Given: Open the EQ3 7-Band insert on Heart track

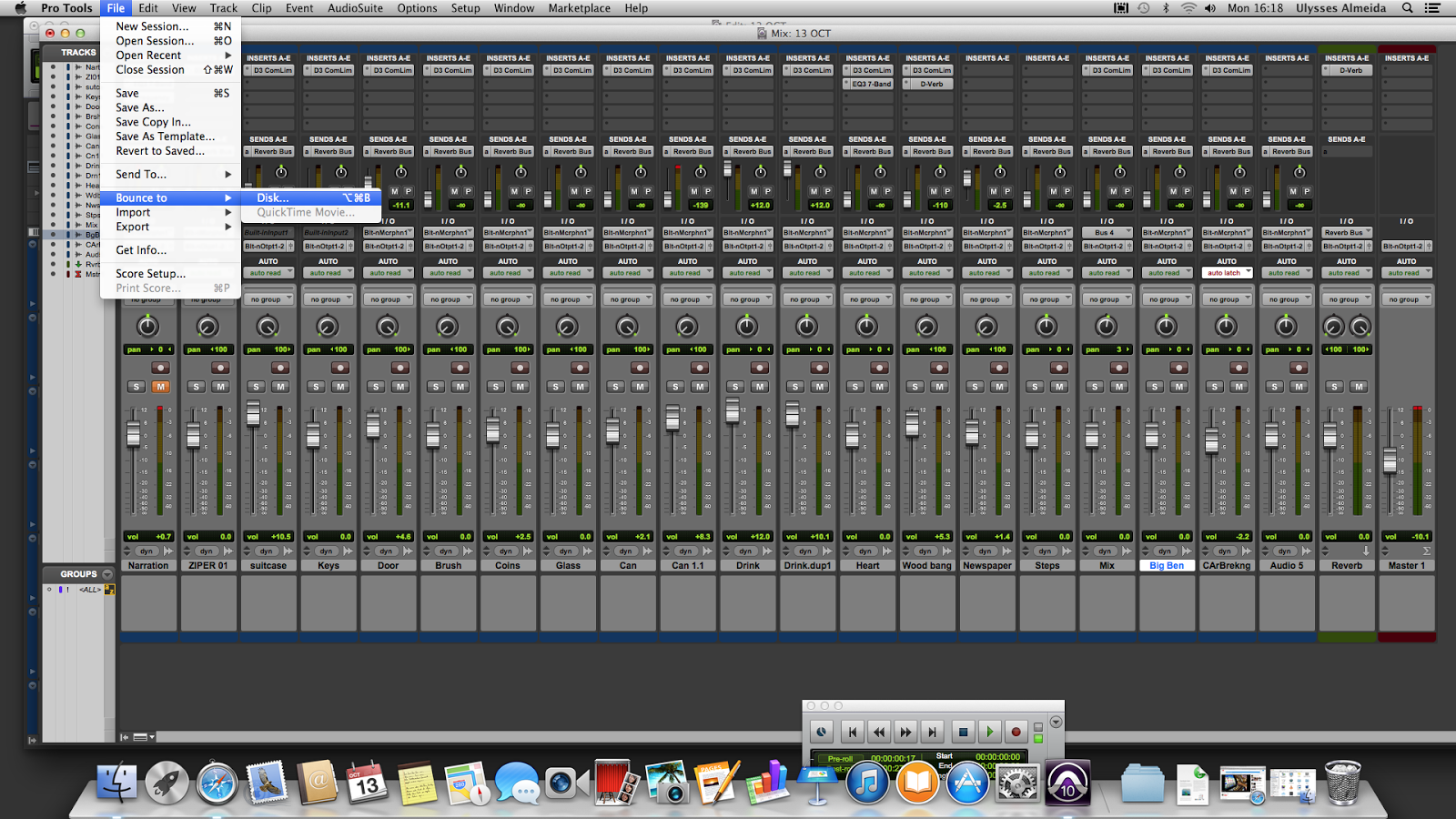Looking at the screenshot, I should pos(867,84).
